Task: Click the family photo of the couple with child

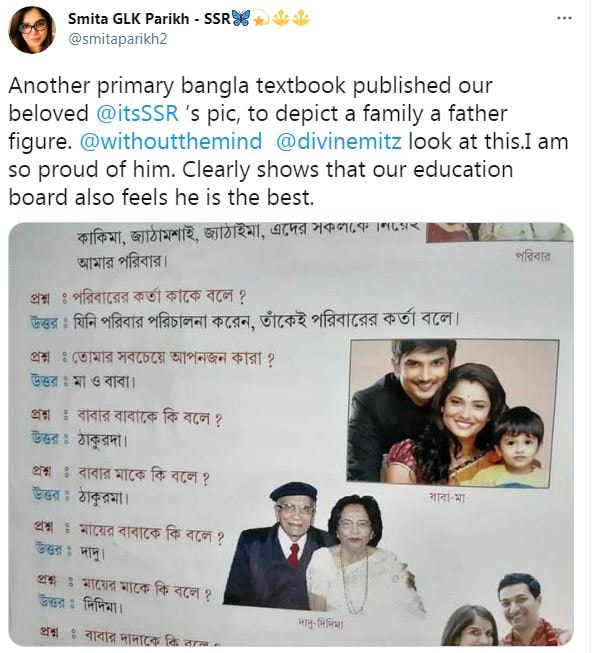Action: click(x=453, y=412)
